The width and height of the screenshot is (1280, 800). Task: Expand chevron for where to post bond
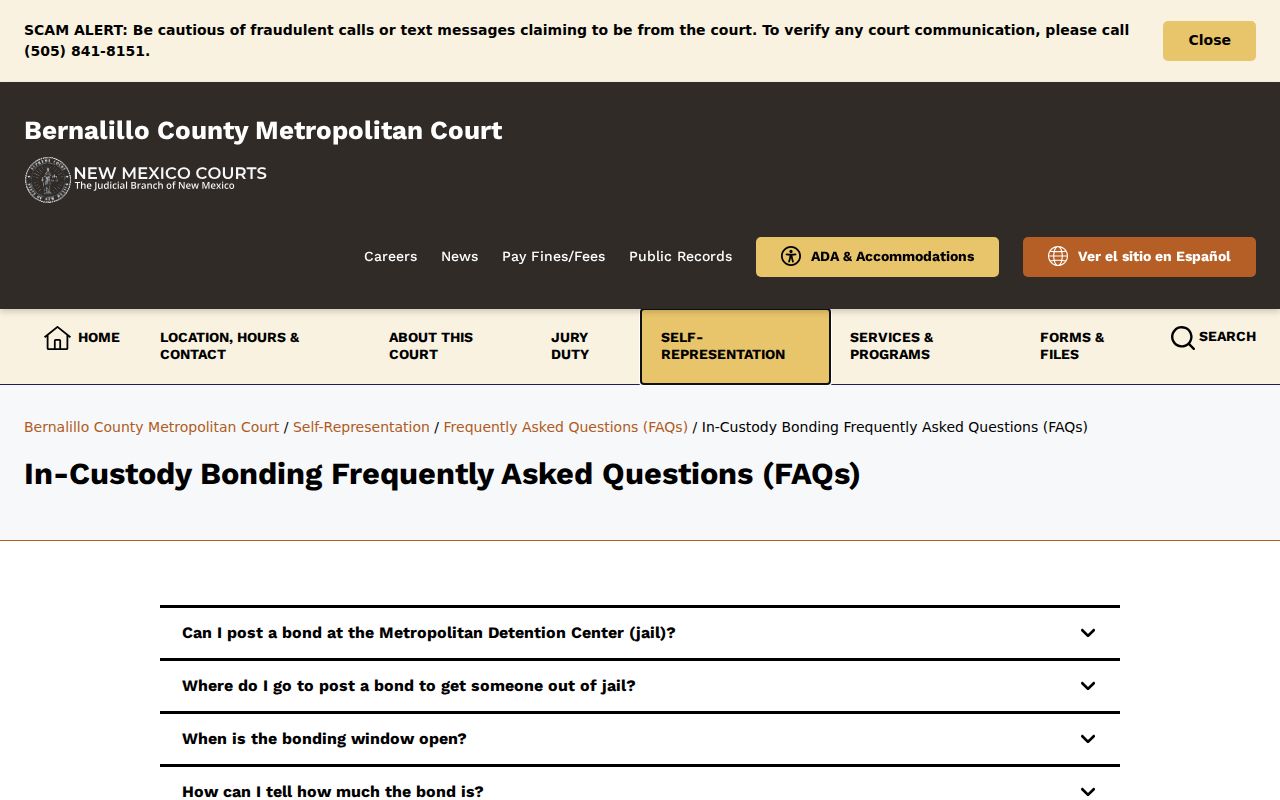(x=1088, y=686)
